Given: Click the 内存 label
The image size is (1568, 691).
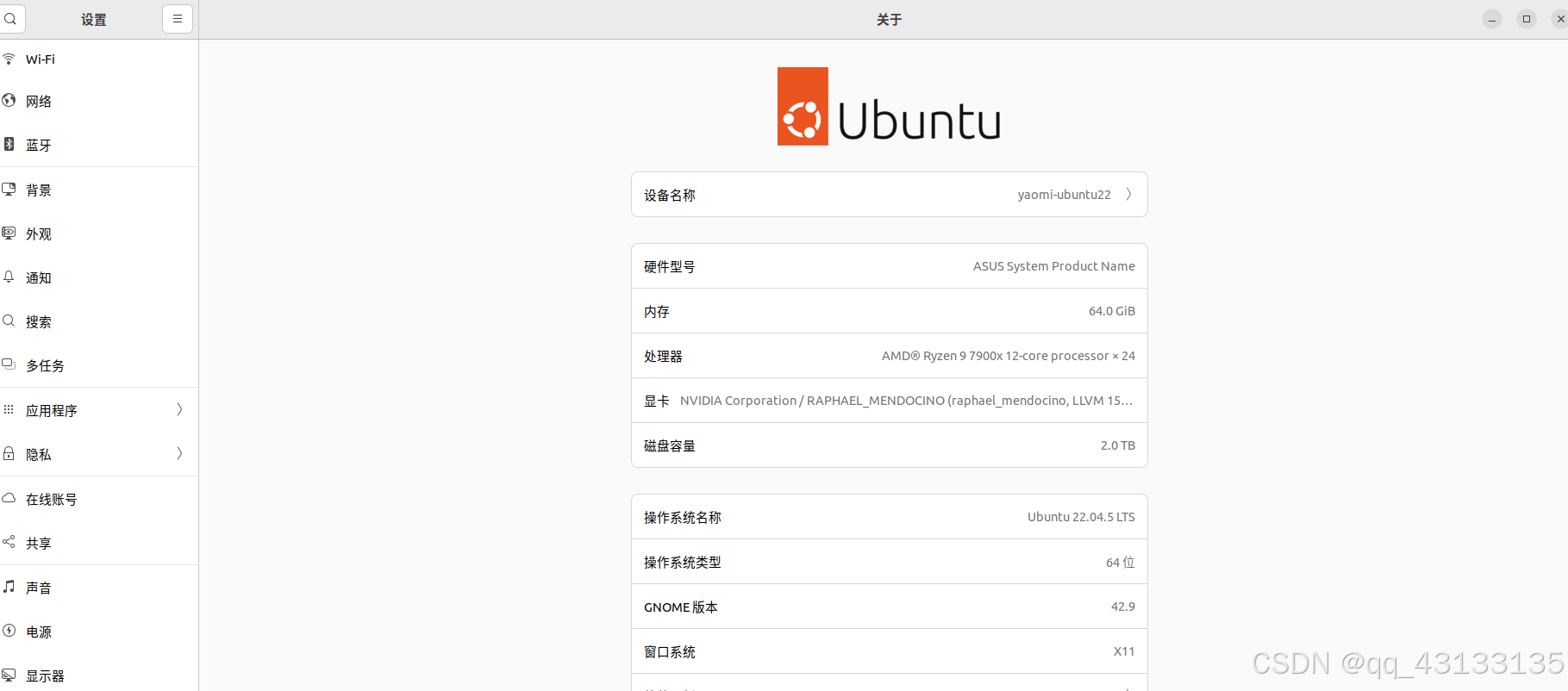Looking at the screenshot, I should point(657,312).
